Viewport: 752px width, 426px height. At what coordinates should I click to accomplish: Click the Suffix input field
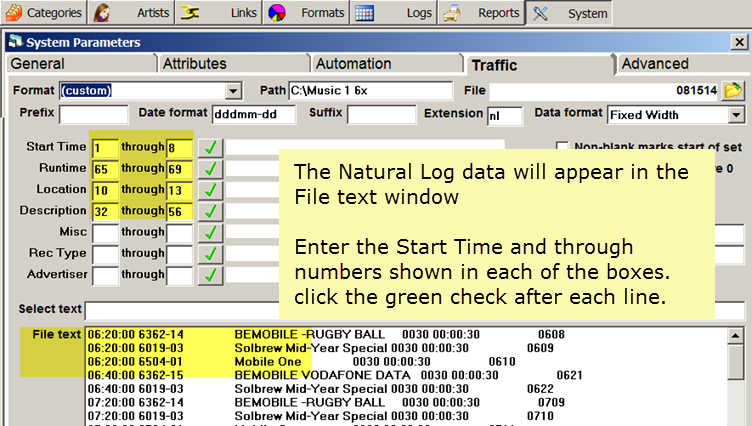(382, 115)
